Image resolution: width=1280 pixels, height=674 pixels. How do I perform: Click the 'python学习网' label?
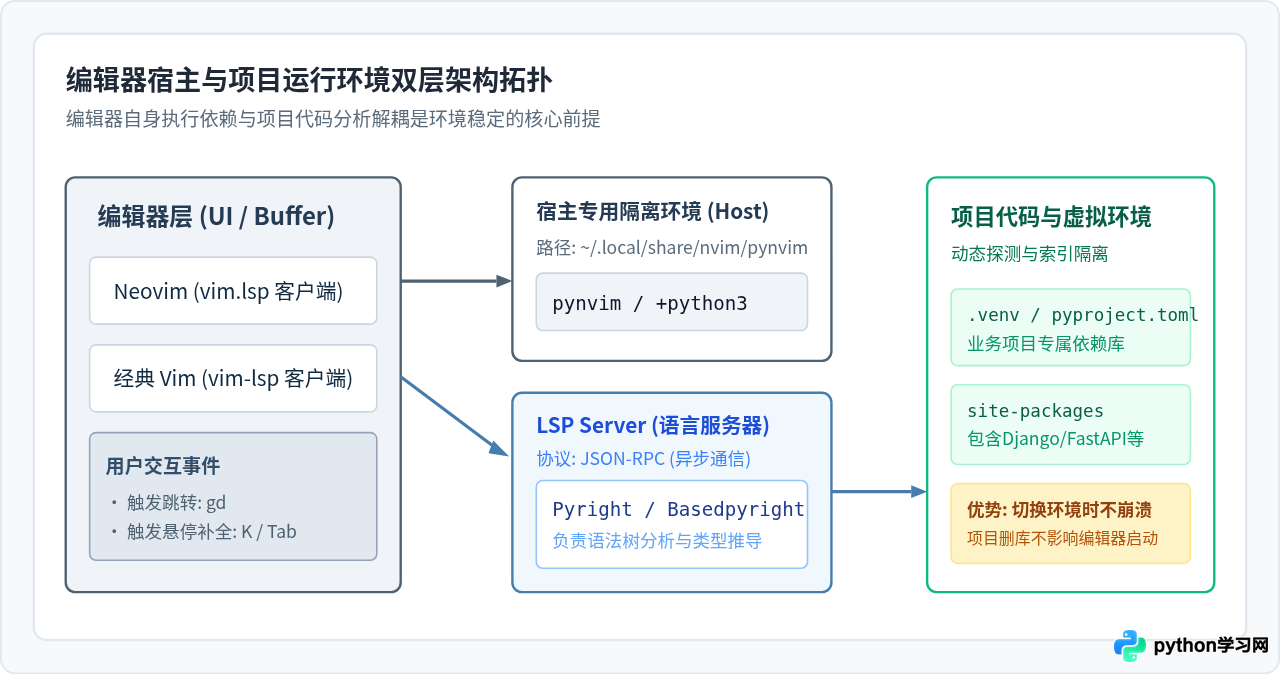(x=1211, y=646)
